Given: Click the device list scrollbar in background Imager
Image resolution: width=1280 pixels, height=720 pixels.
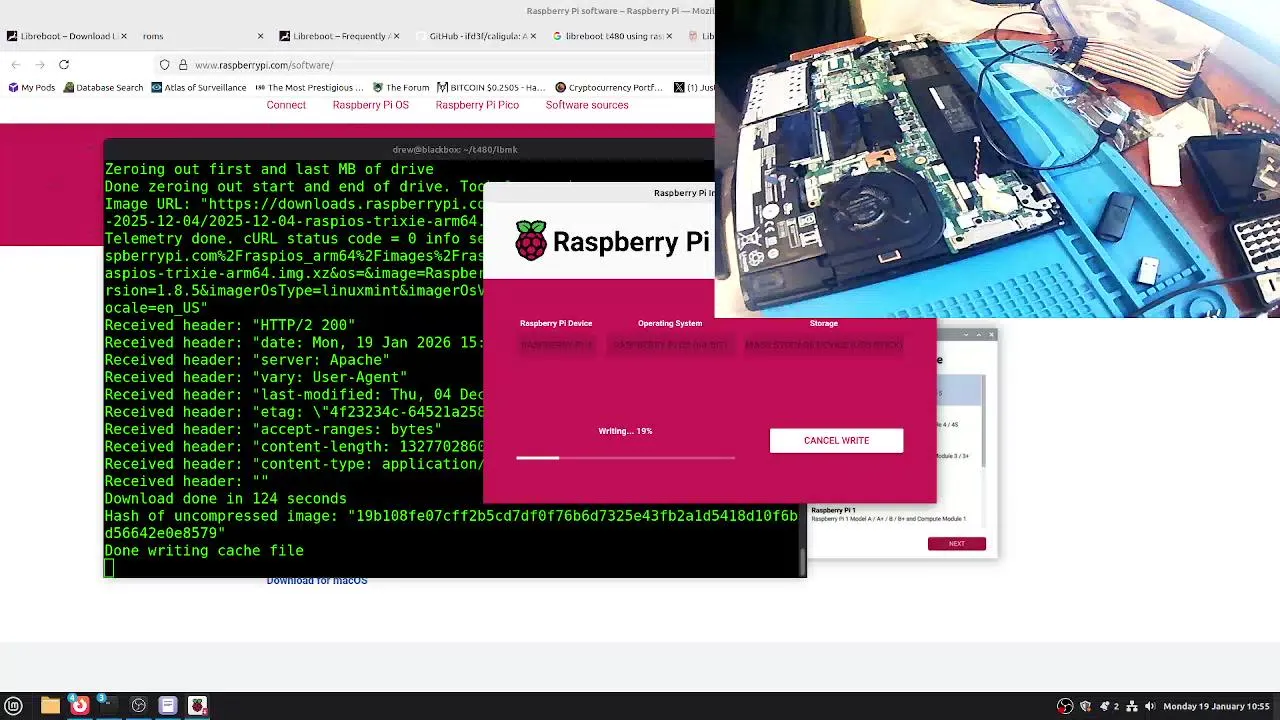Looking at the screenshot, I should pos(984,420).
